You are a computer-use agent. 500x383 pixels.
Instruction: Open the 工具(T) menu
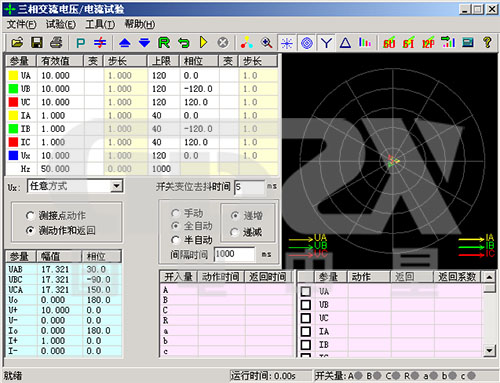pos(100,24)
